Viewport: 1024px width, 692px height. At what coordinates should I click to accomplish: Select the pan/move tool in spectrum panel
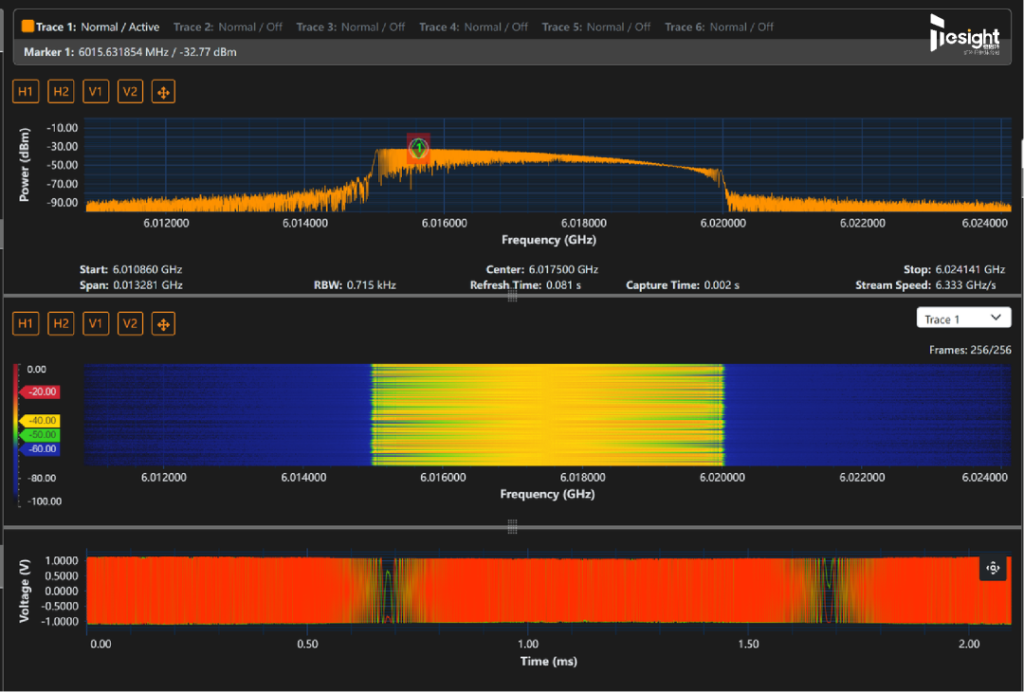[163, 92]
